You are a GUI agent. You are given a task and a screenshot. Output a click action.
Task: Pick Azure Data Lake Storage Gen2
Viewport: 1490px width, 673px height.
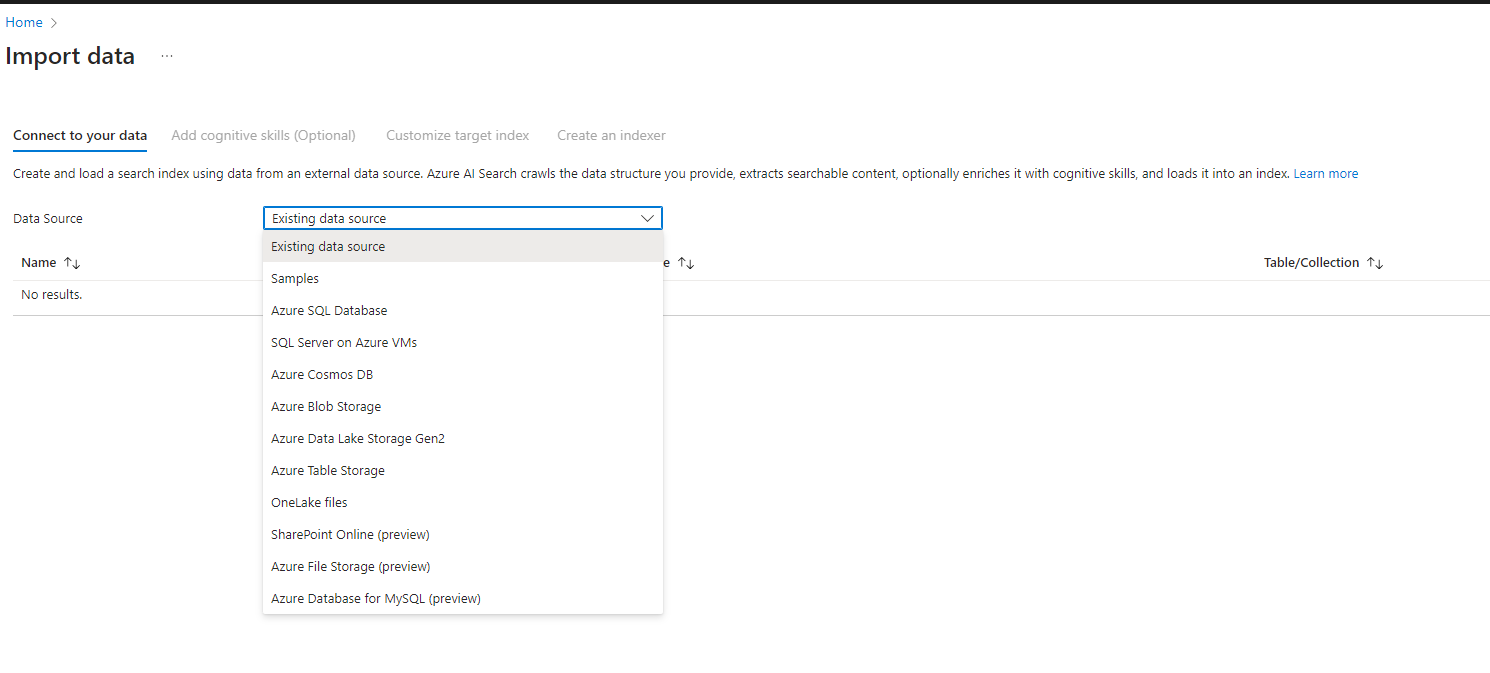point(462,438)
